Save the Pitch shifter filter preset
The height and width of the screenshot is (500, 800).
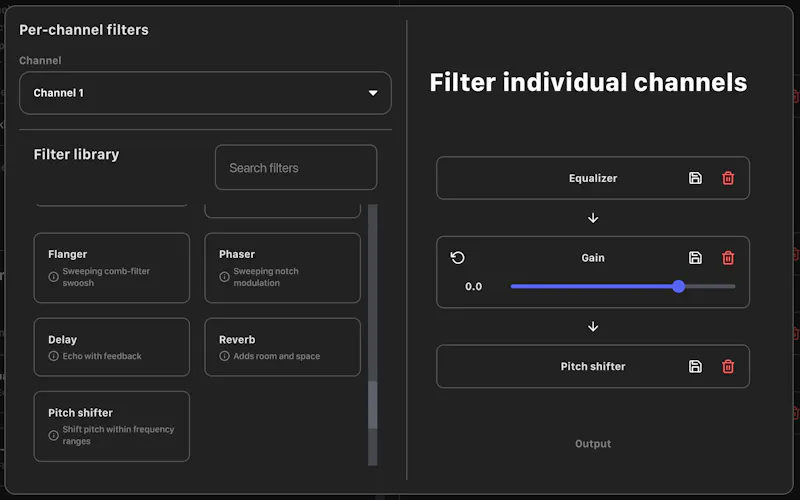695,366
